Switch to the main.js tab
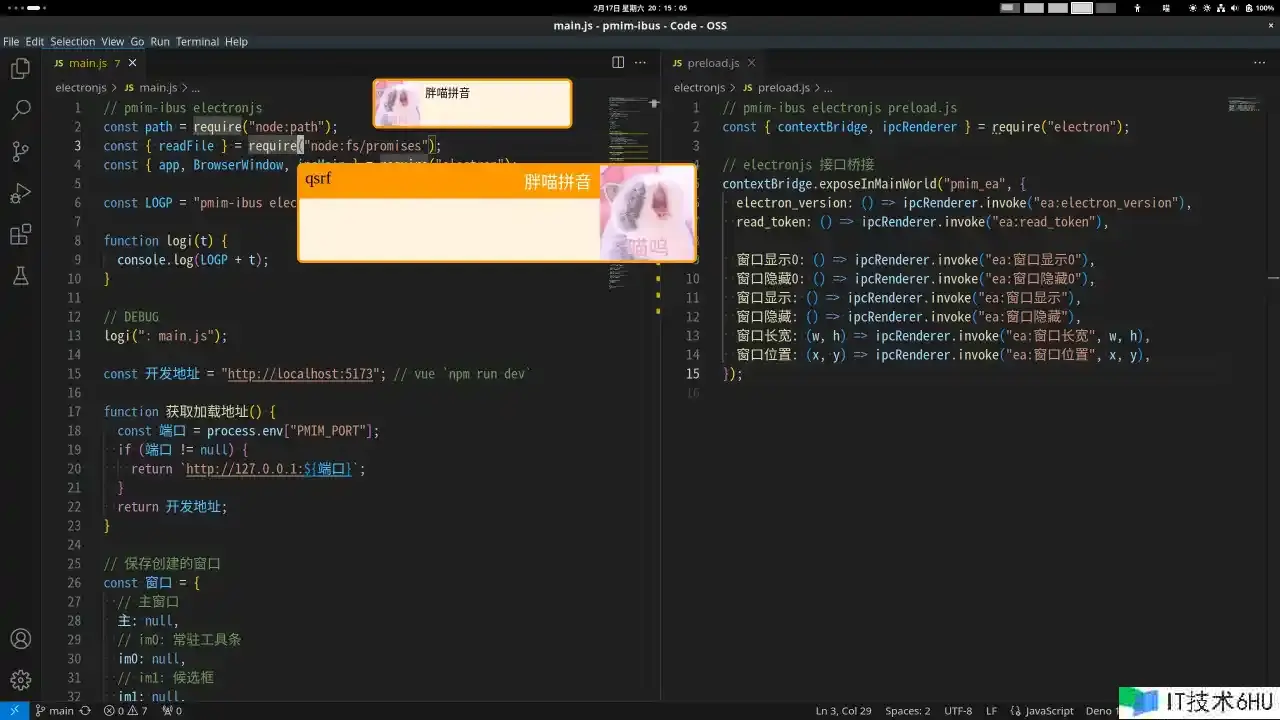The image size is (1280, 720). point(87,63)
